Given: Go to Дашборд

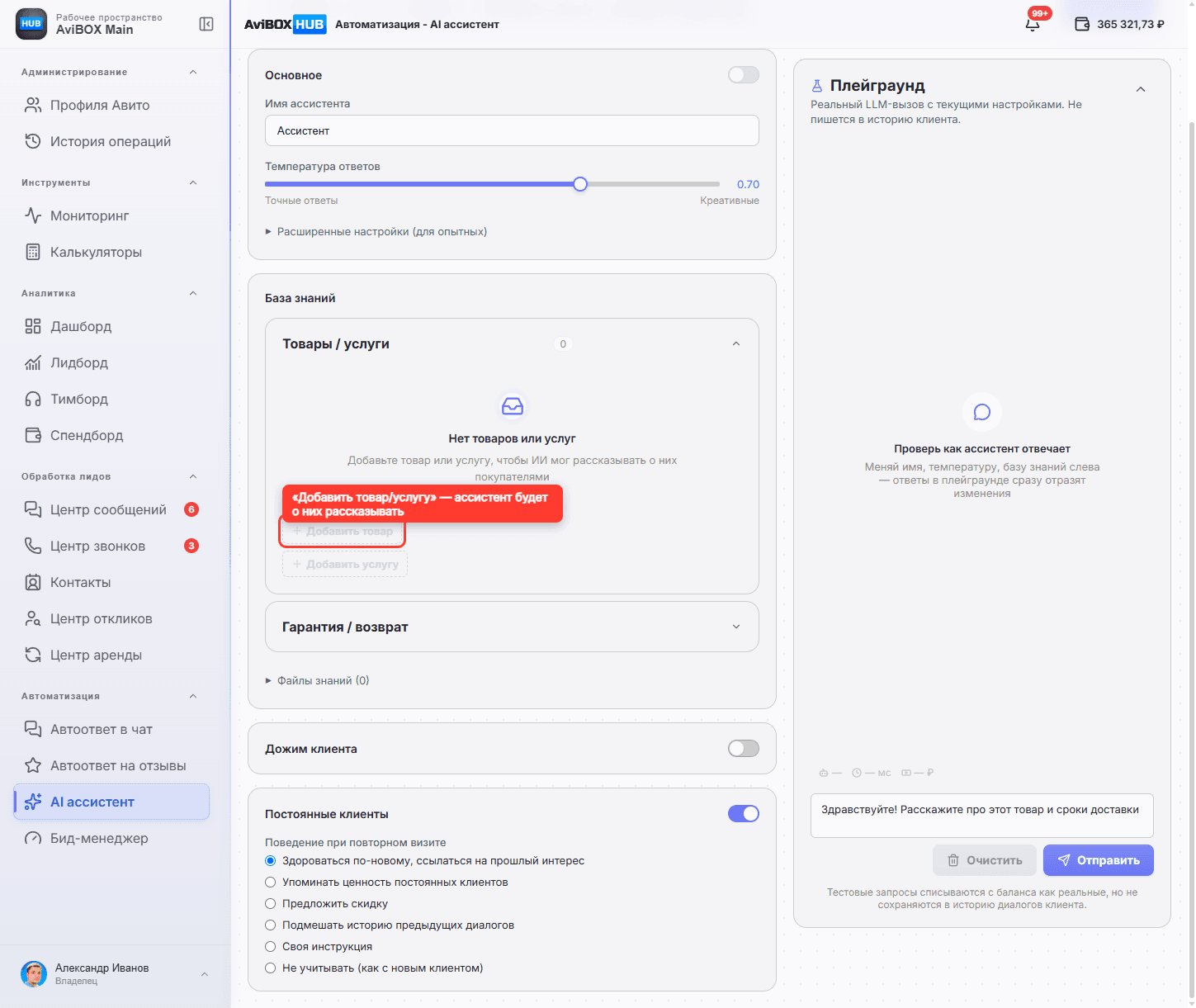Looking at the screenshot, I should click(x=111, y=326).
